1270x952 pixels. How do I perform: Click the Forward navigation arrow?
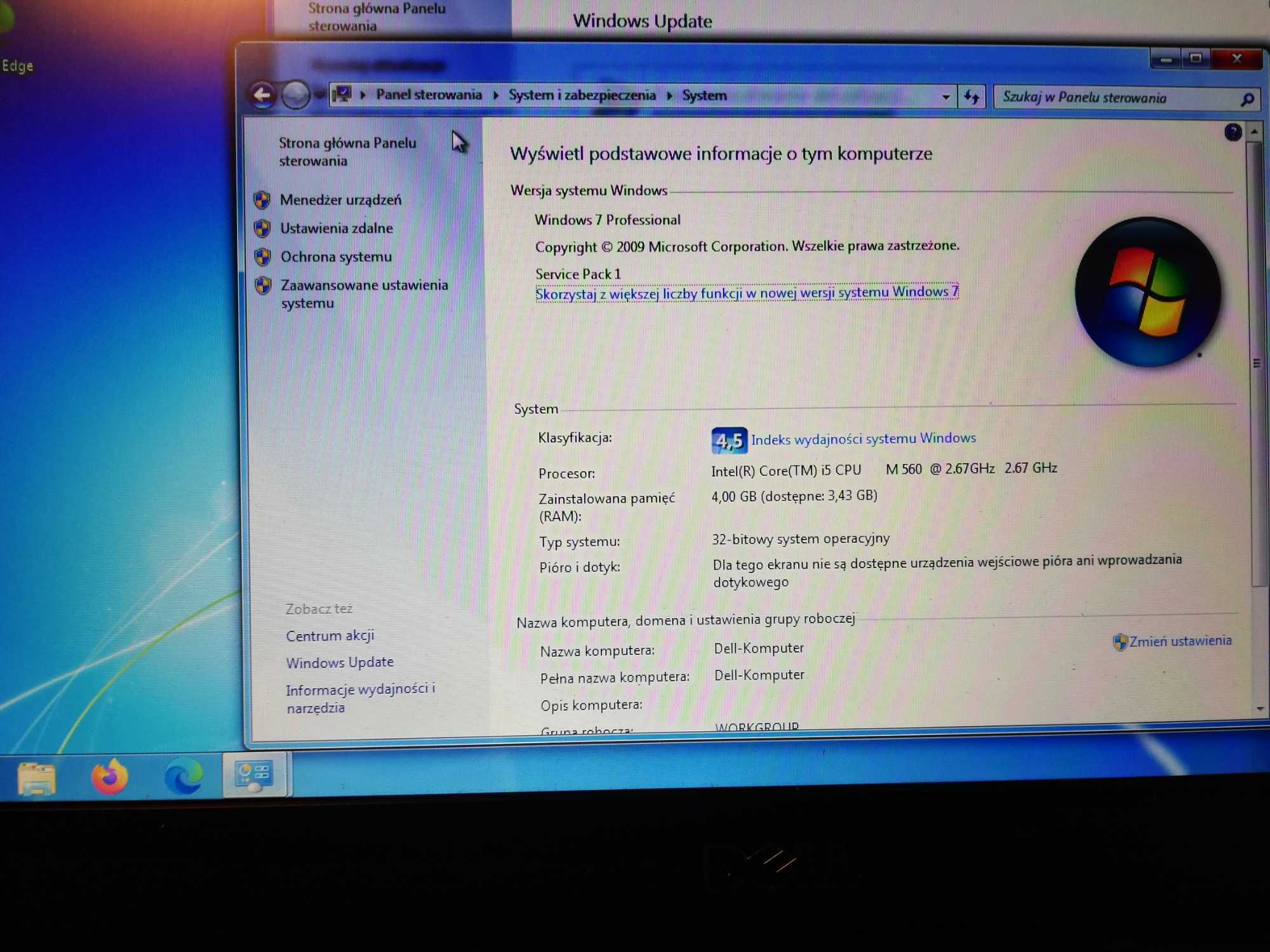pyautogui.click(x=295, y=95)
